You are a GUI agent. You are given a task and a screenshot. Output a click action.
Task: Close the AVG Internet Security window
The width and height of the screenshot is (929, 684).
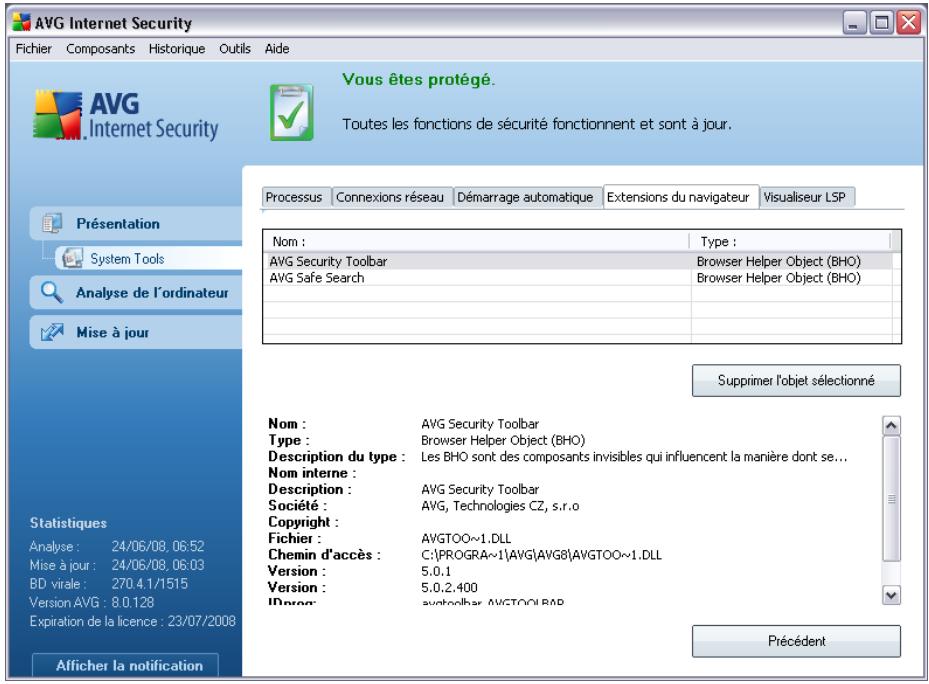click(x=908, y=23)
